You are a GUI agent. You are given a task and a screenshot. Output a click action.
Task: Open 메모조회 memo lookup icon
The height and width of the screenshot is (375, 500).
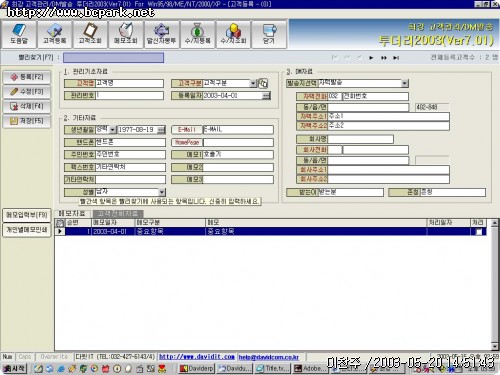coord(126,34)
